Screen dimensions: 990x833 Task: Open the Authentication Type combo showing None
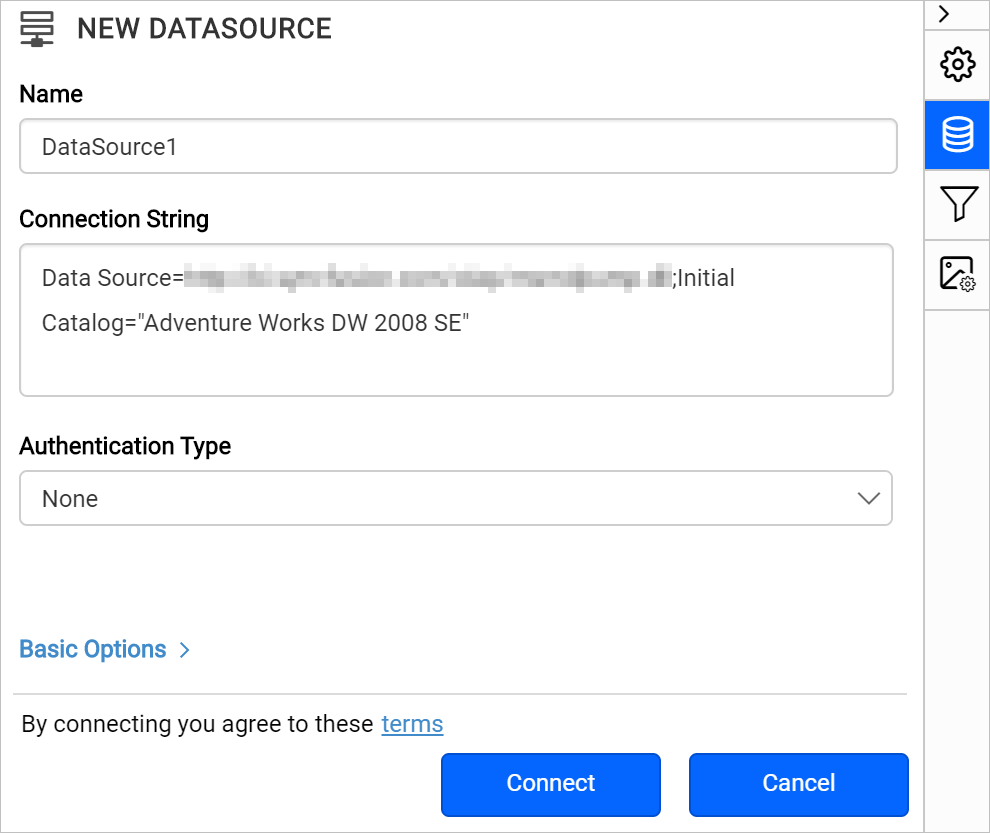pyautogui.click(x=456, y=498)
